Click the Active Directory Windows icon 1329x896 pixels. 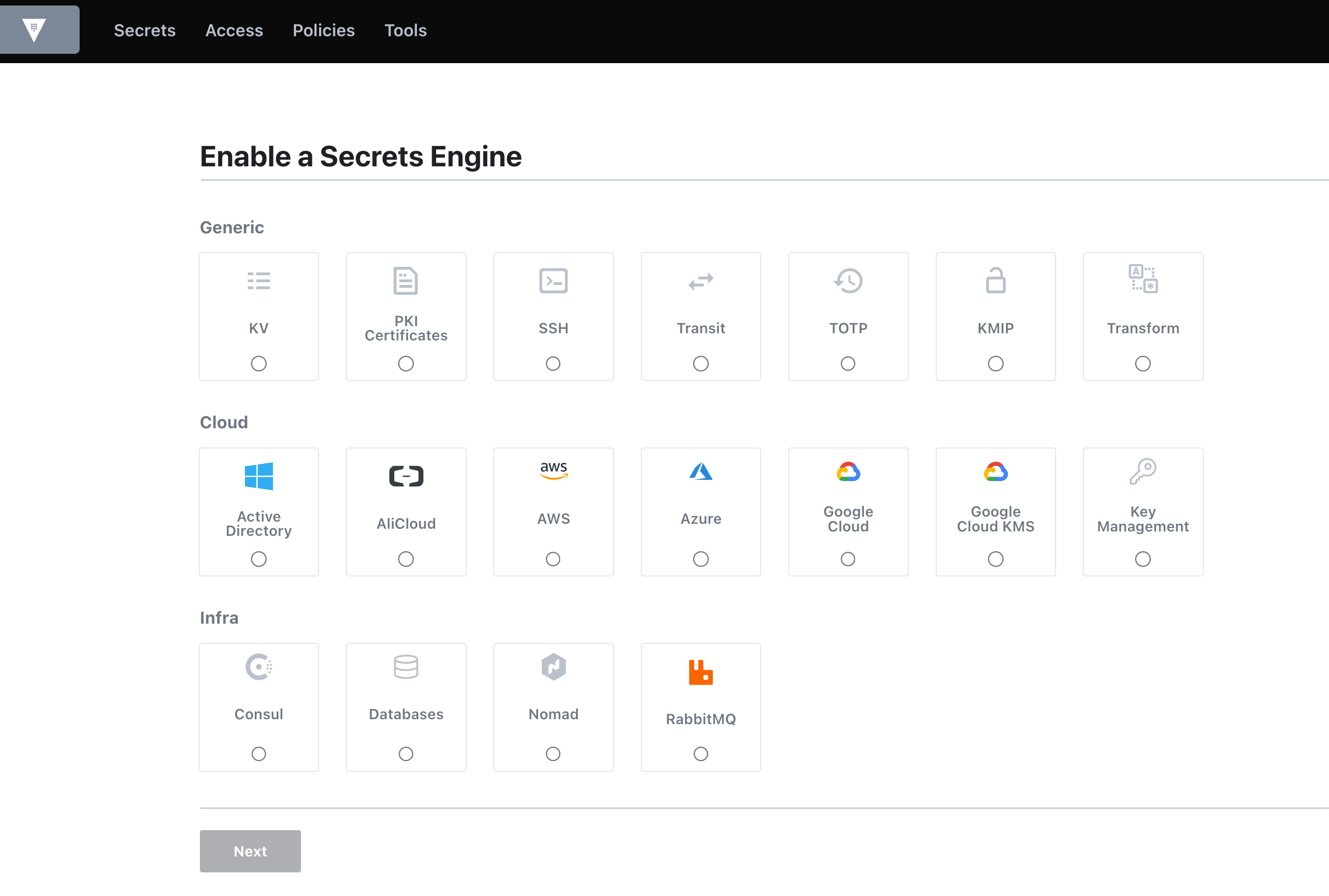click(x=258, y=476)
